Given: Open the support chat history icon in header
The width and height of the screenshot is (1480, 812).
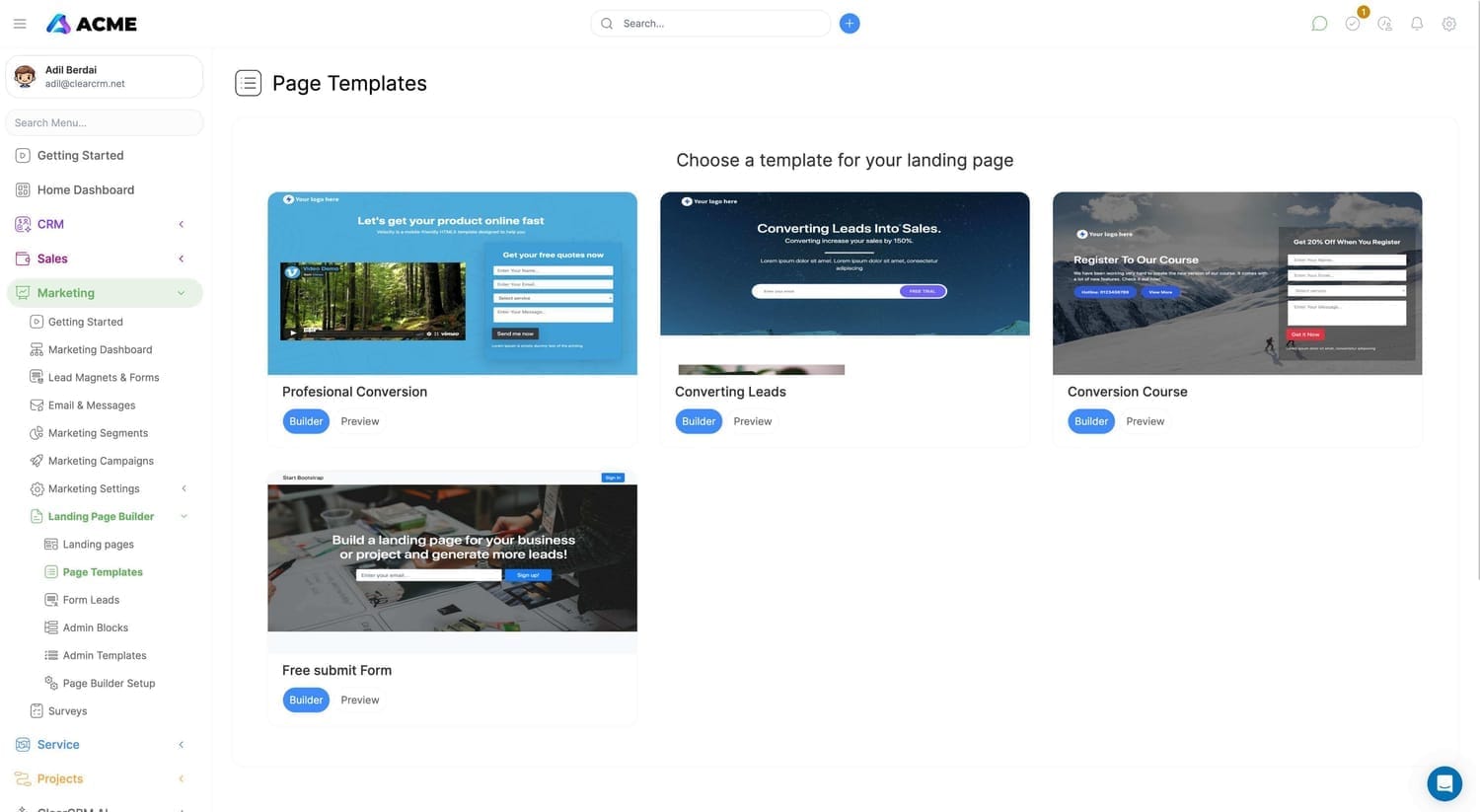Looking at the screenshot, I should pyautogui.click(x=1385, y=24).
